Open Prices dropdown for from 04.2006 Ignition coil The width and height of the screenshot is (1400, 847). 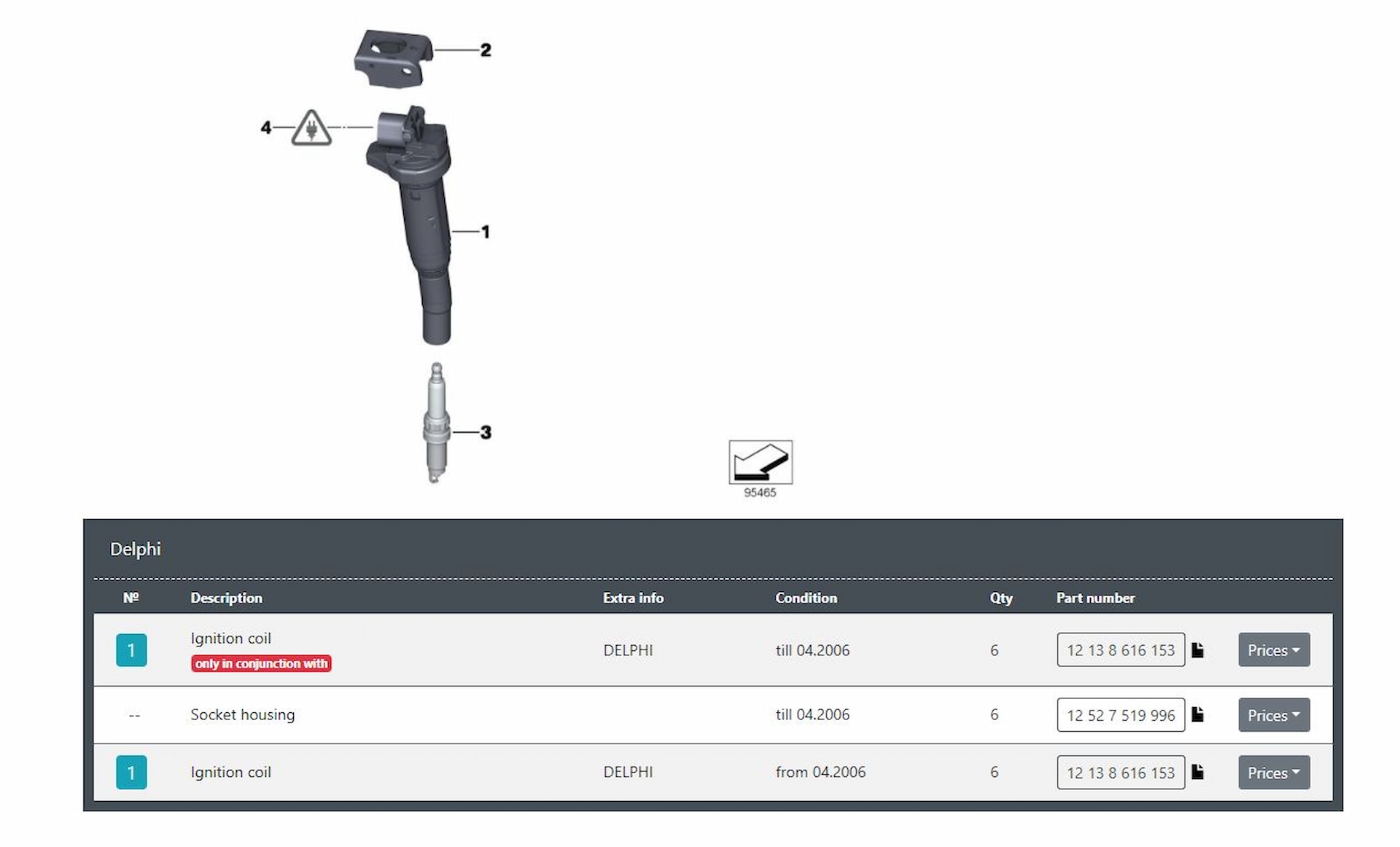point(1273,772)
